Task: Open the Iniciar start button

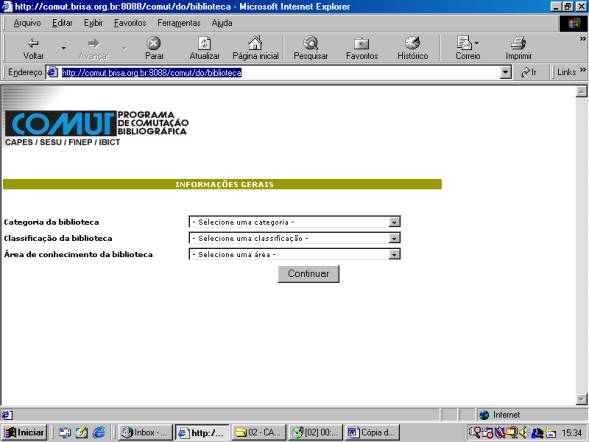Action: pyautogui.click(x=24, y=433)
